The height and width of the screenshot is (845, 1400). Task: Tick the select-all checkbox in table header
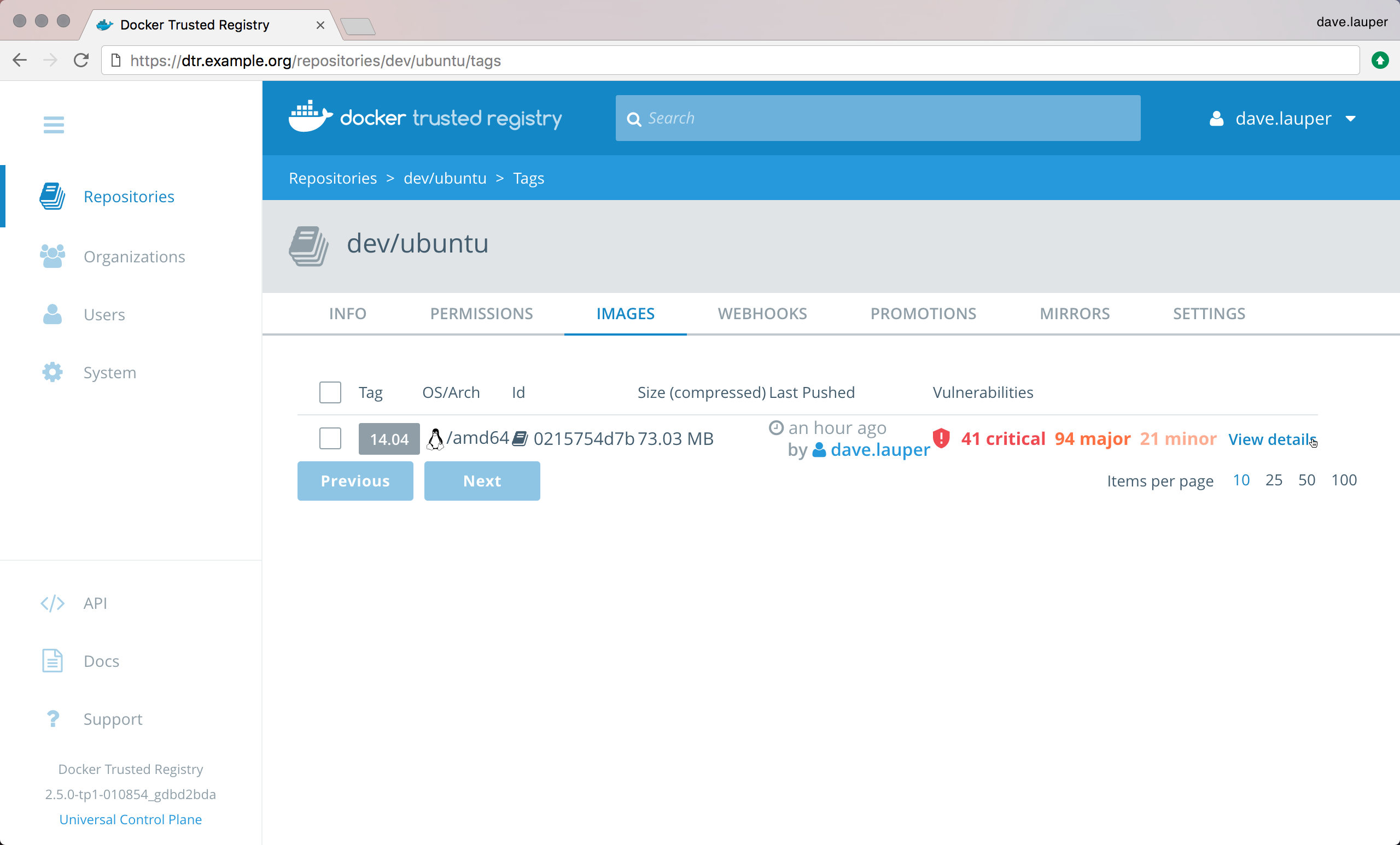pos(330,392)
